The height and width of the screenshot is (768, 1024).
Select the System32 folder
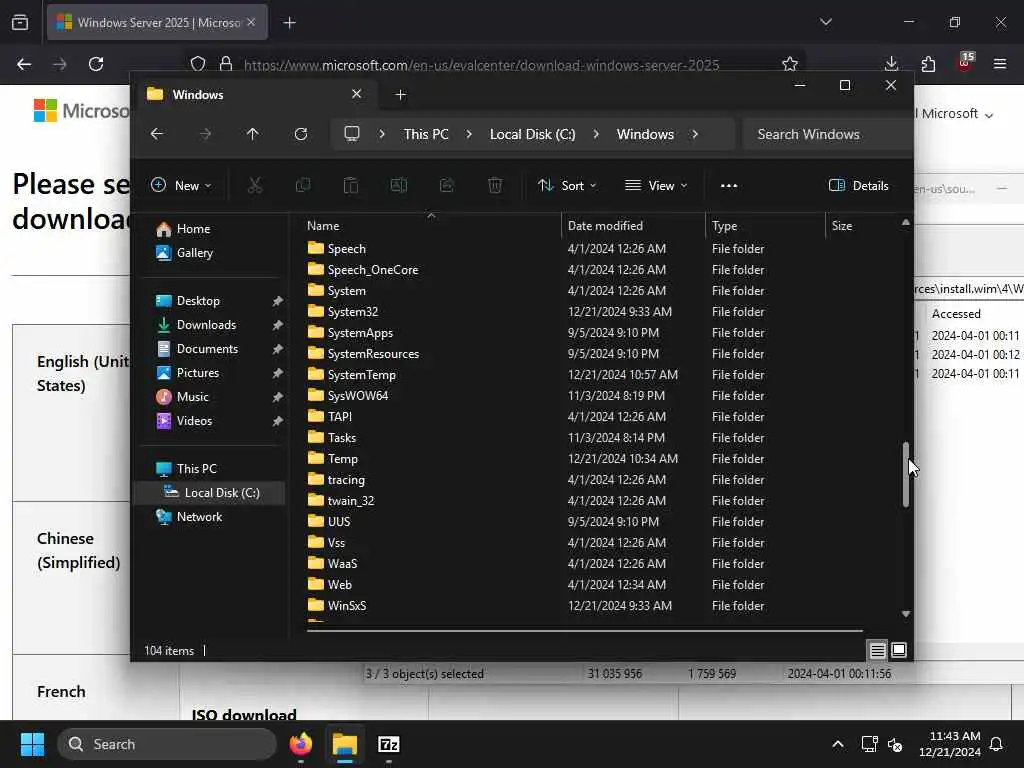353,312
